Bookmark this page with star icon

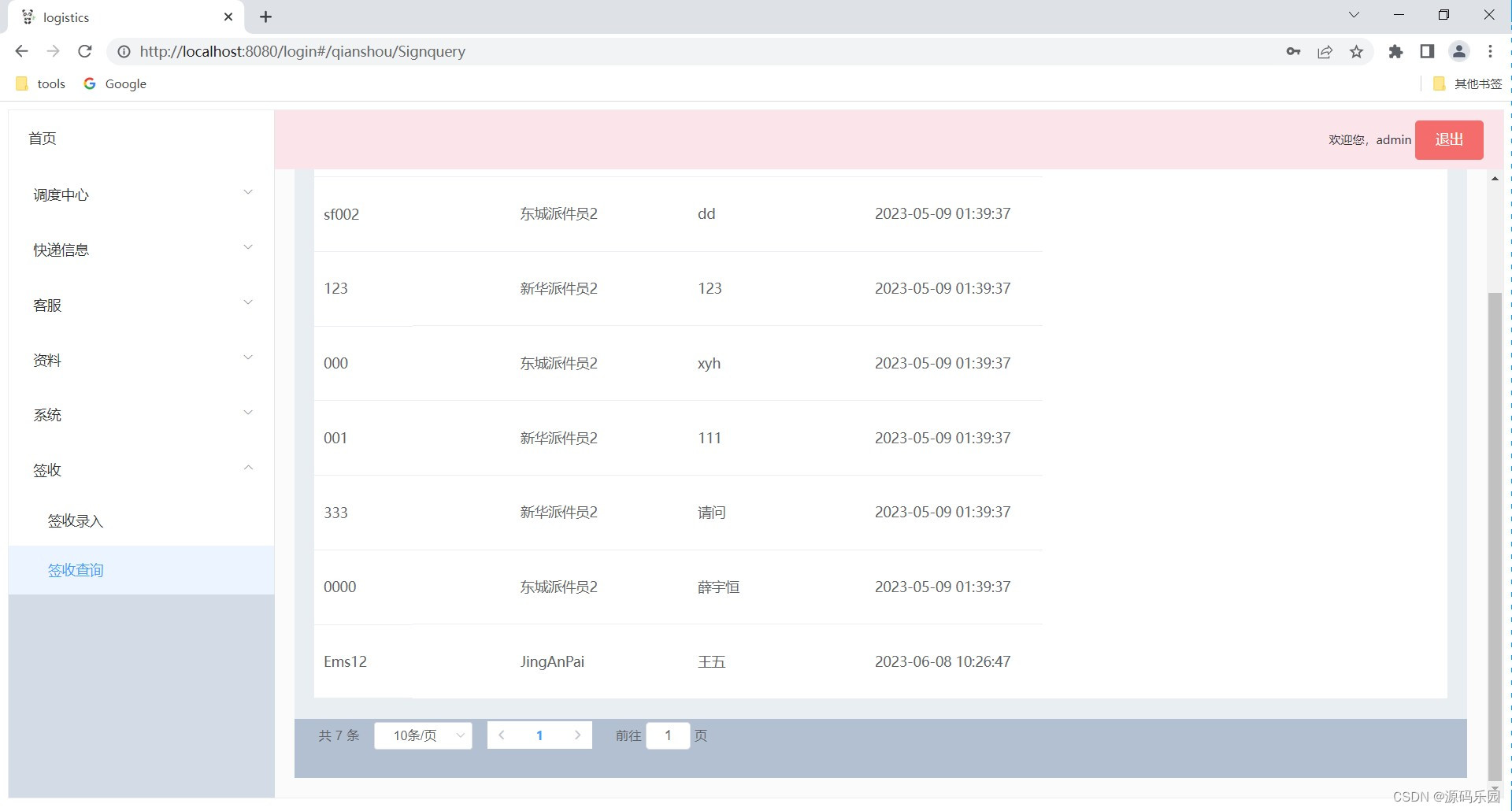pos(1356,51)
